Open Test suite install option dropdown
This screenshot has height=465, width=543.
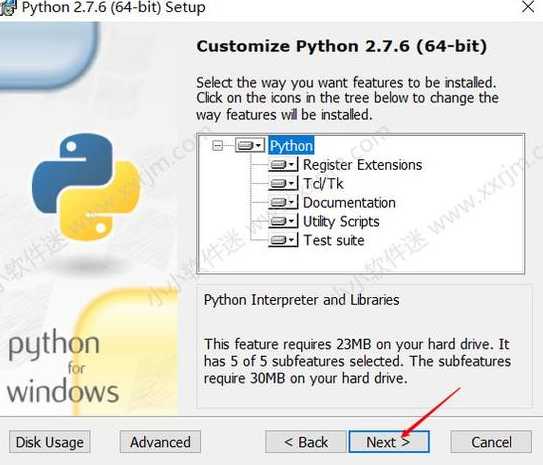283,240
